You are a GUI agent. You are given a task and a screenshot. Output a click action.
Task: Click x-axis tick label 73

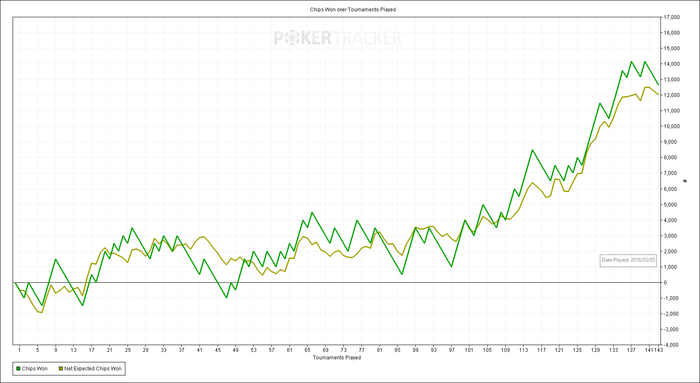344,350
